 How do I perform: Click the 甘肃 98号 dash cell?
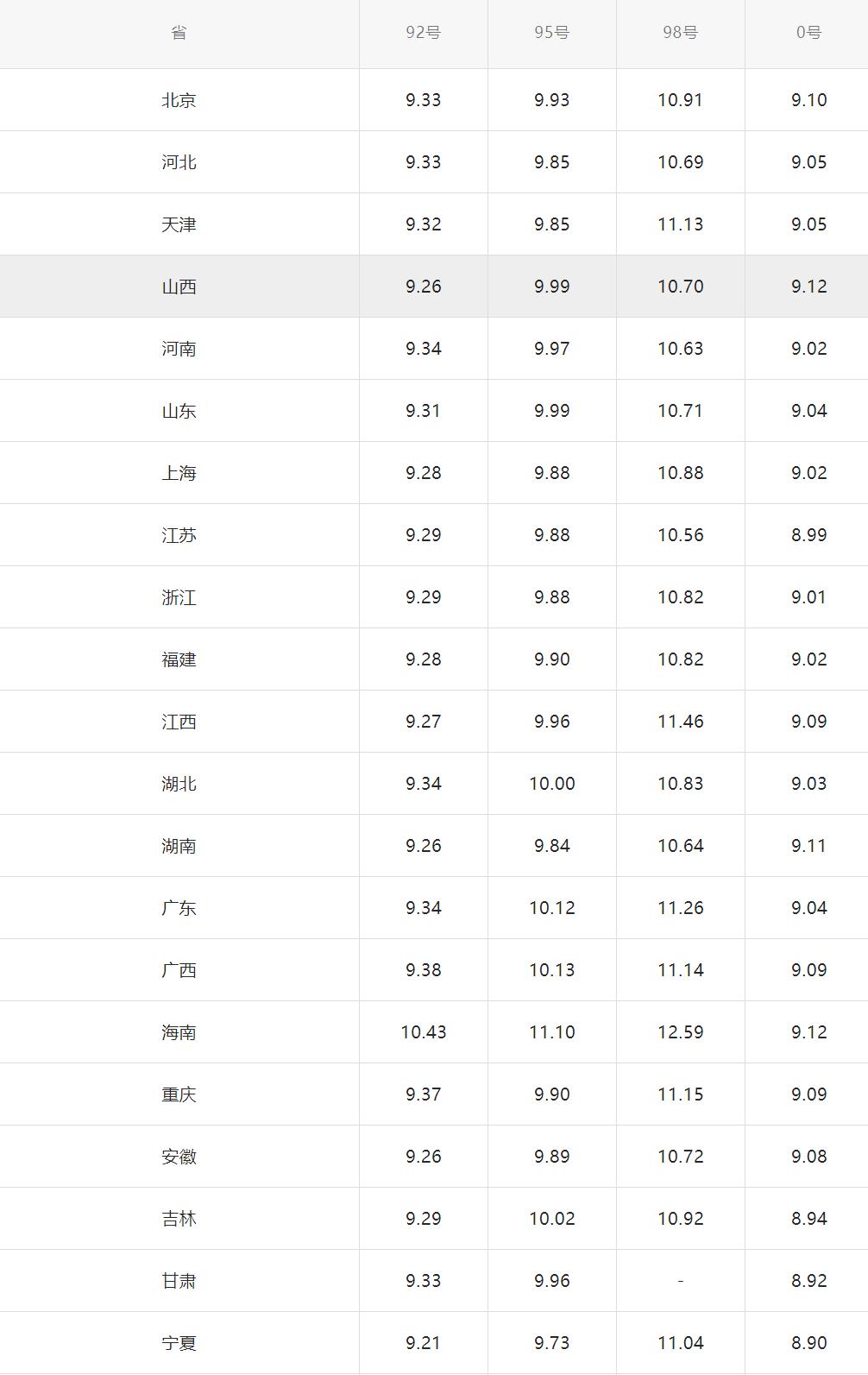coord(681,1281)
